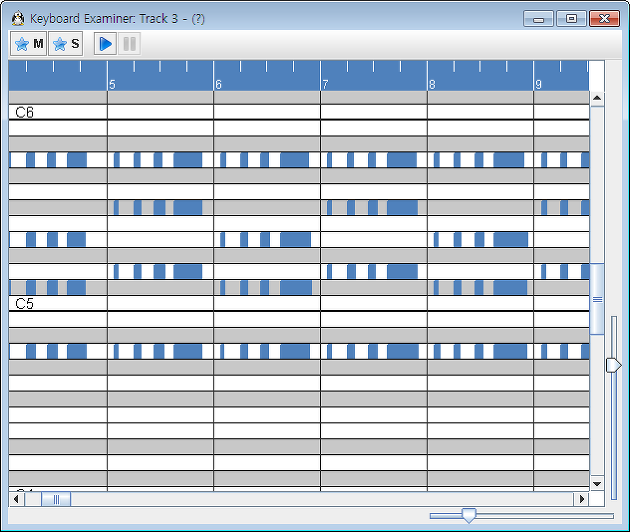Click the C6 key row label
The height and width of the screenshot is (532, 630).
pos(24,113)
